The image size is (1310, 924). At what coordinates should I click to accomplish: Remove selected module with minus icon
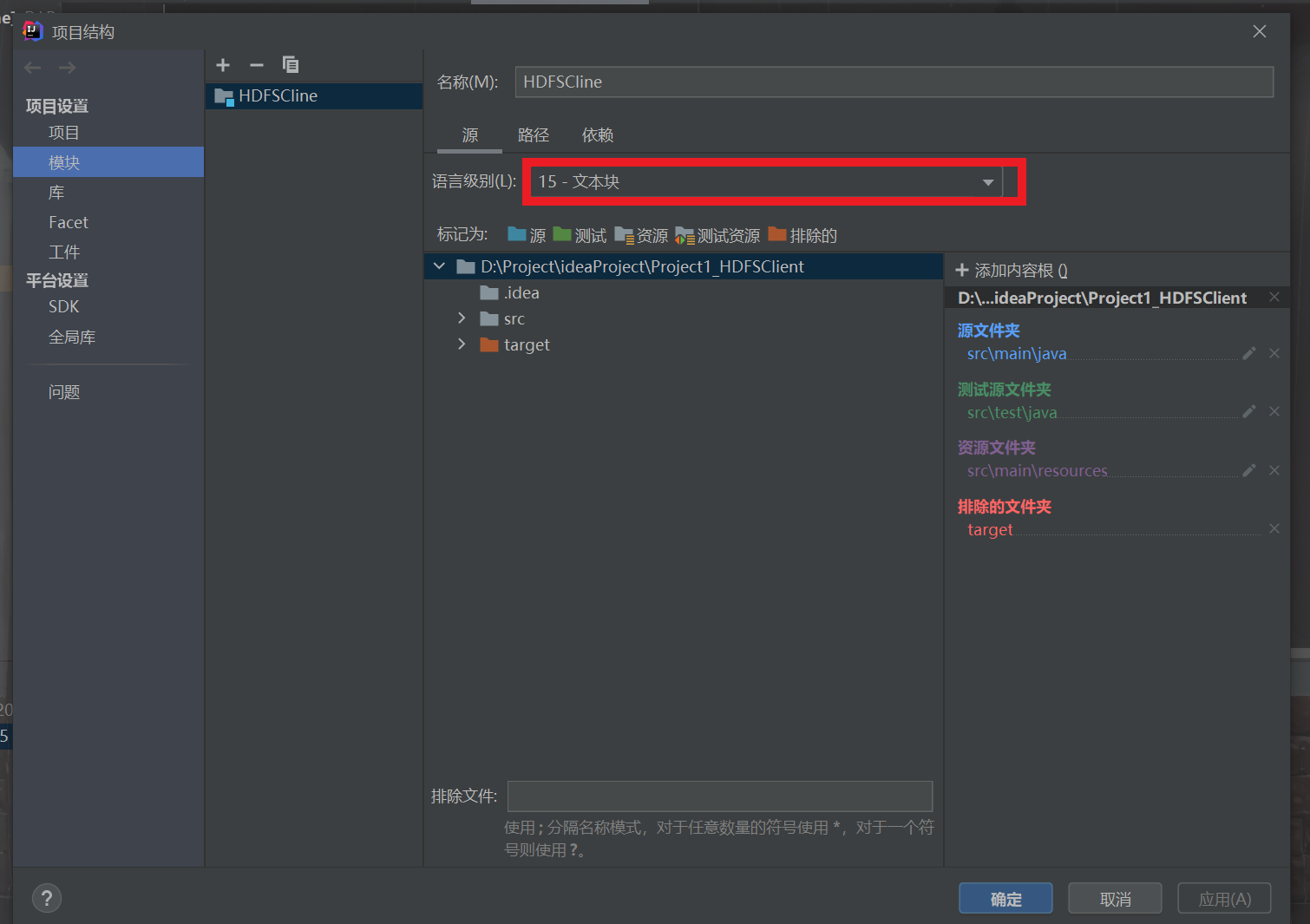pyautogui.click(x=257, y=65)
